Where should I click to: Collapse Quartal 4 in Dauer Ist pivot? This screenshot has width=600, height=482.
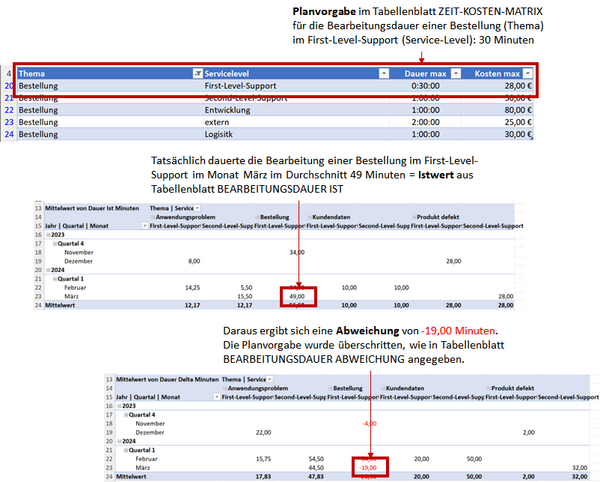click(55, 243)
